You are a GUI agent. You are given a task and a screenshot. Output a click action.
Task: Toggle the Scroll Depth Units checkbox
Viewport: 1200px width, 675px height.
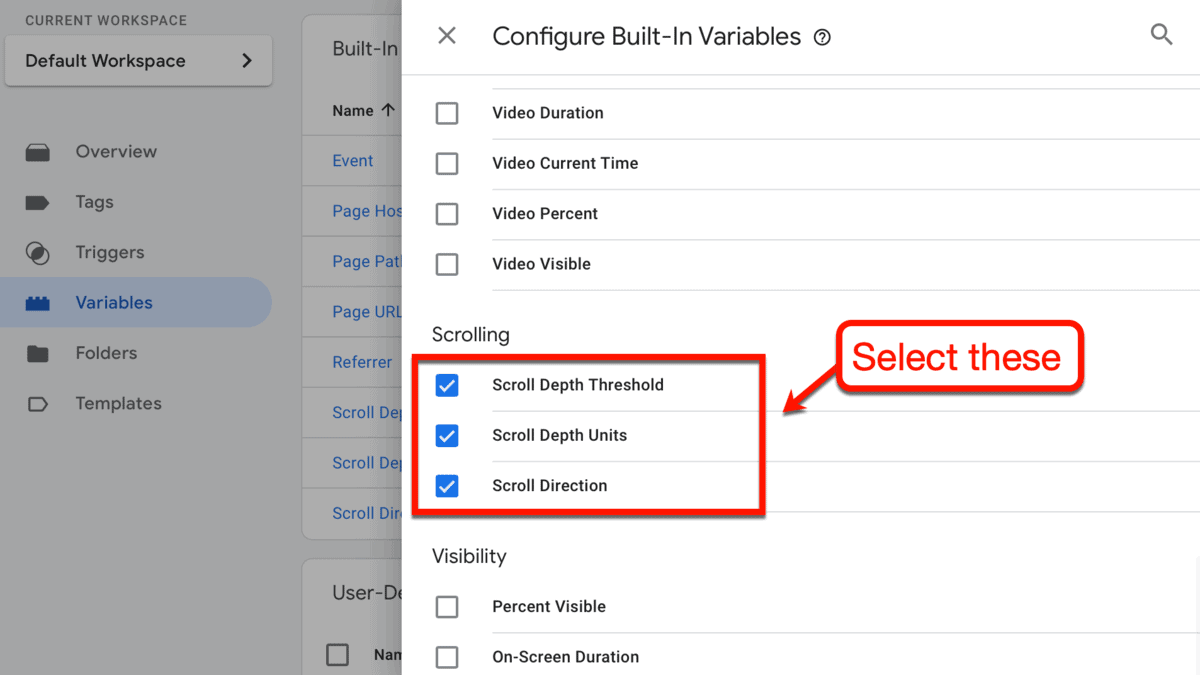pyautogui.click(x=447, y=436)
